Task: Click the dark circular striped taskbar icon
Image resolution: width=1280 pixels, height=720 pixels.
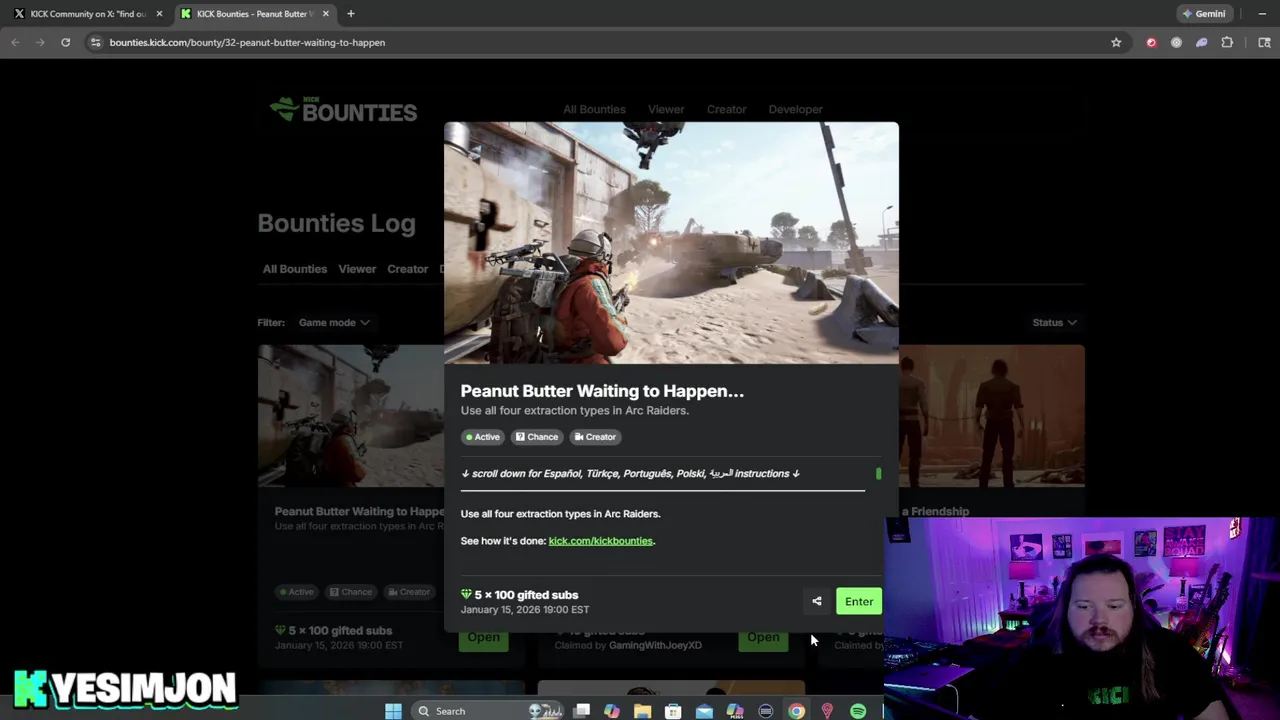Action: [765, 711]
